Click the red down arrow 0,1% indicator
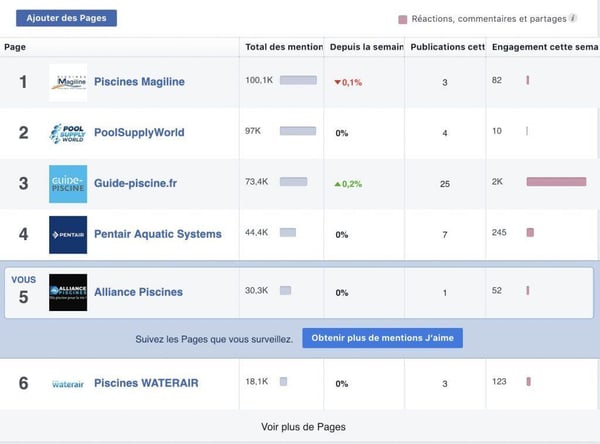This screenshot has height=444, width=600. pyautogui.click(x=348, y=82)
